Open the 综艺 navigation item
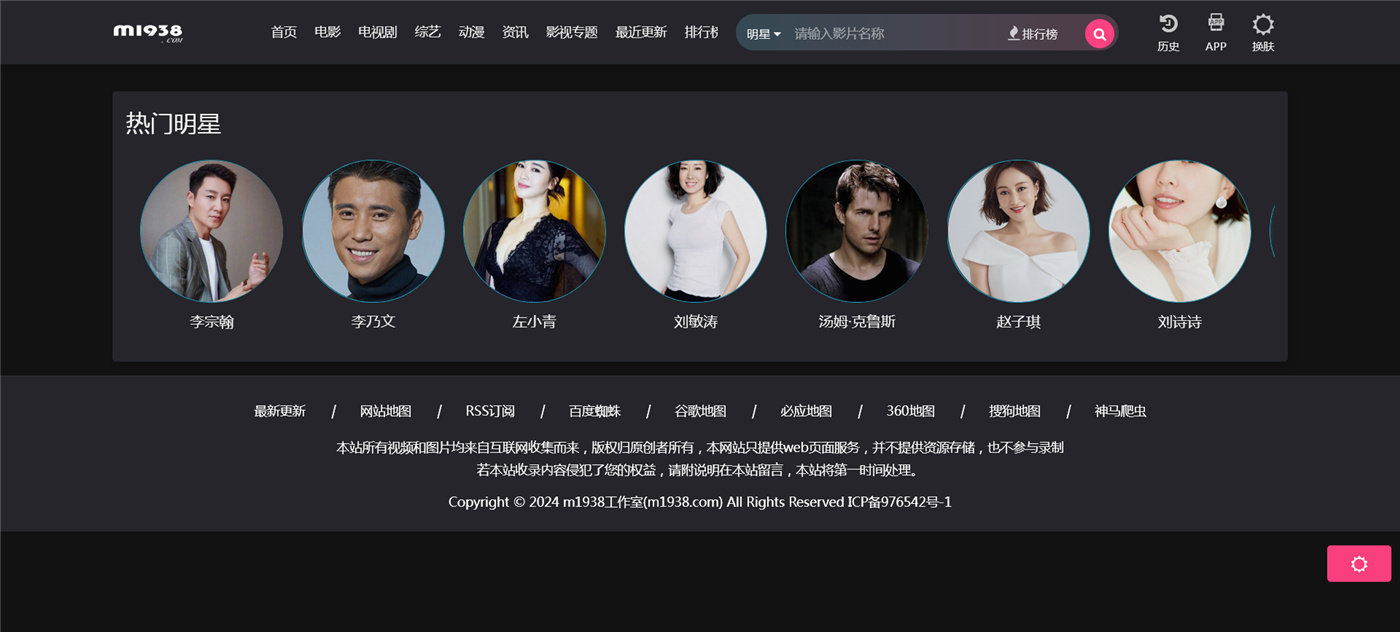The height and width of the screenshot is (632, 1400). pos(428,32)
